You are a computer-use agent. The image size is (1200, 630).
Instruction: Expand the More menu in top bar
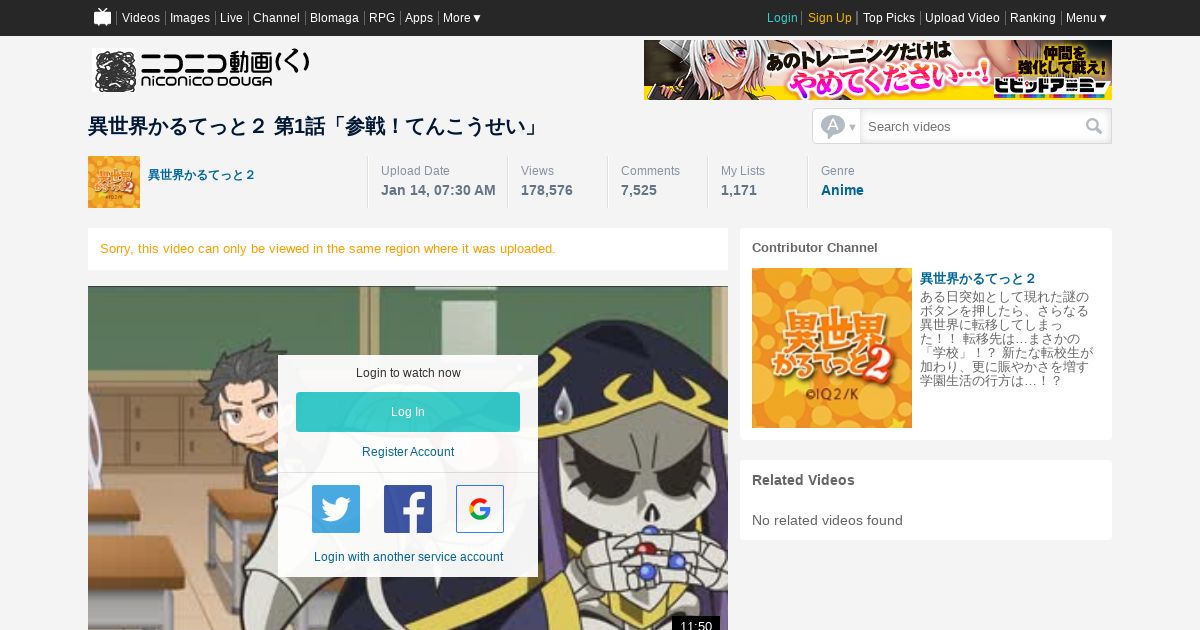[x=462, y=18]
